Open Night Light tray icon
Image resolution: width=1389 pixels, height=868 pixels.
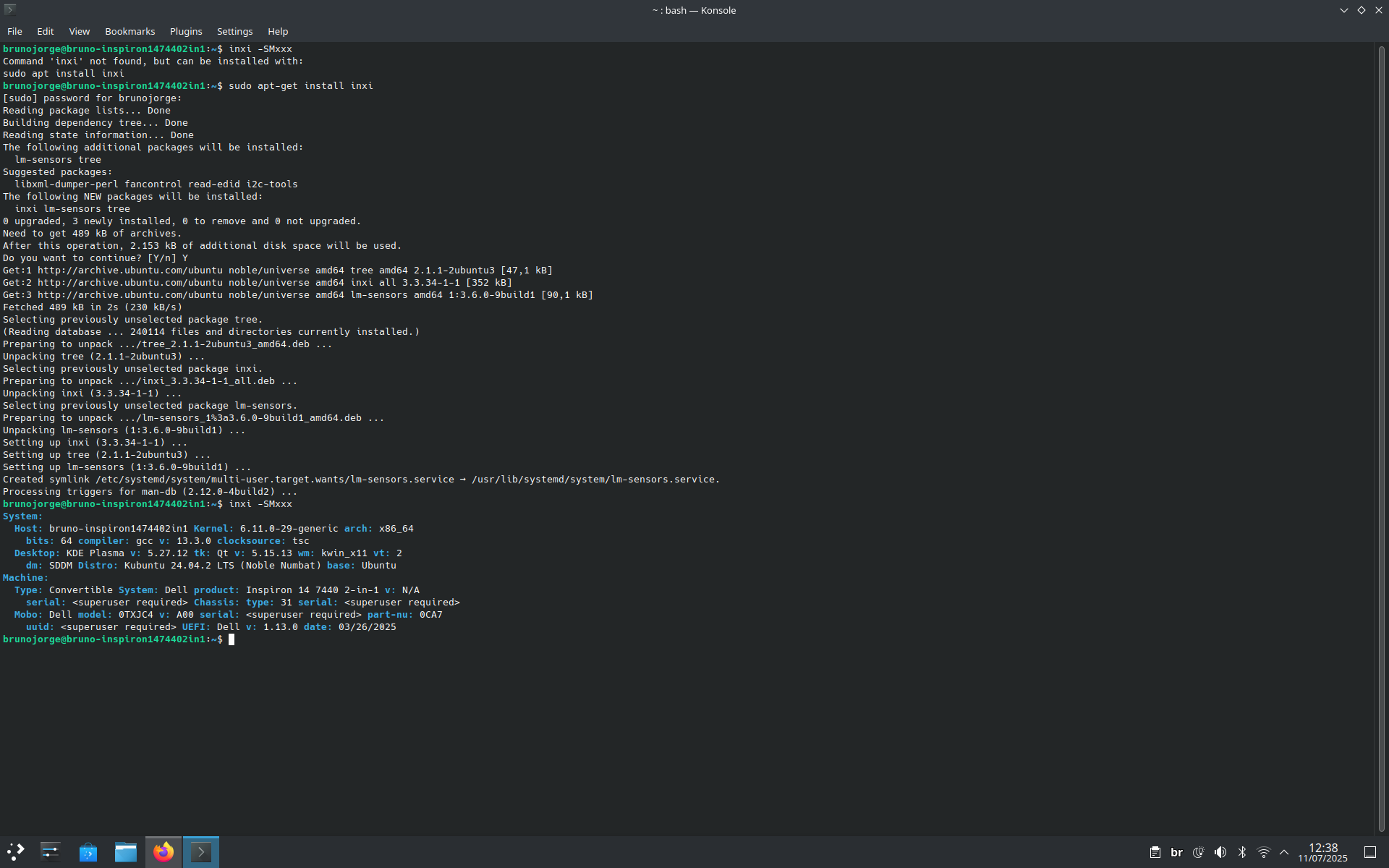(1199, 852)
